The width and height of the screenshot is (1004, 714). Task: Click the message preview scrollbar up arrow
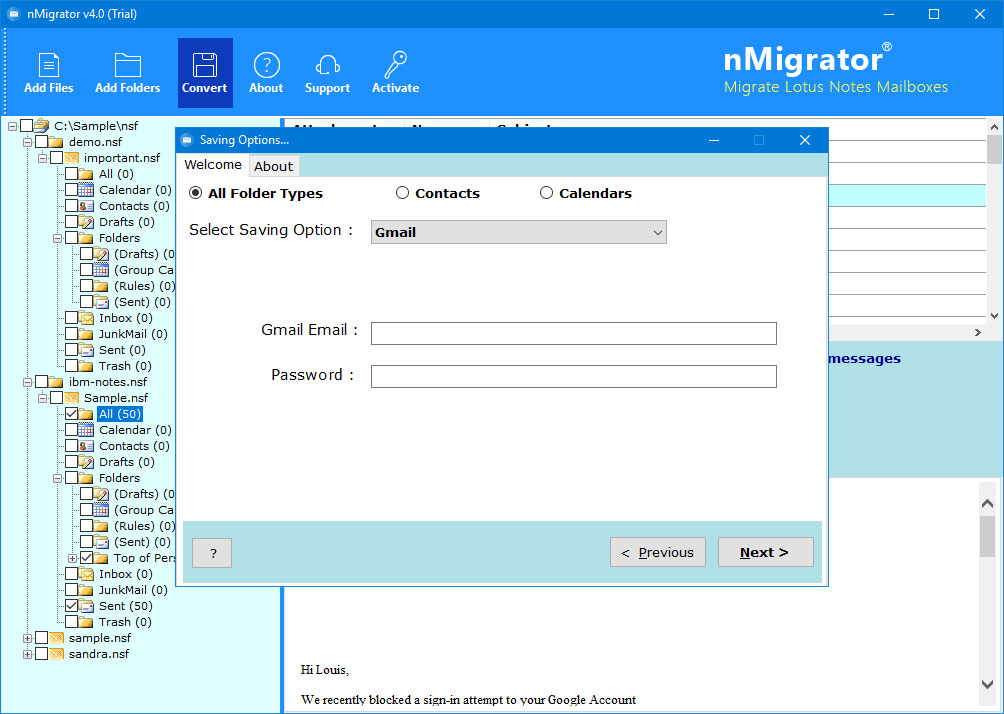click(x=987, y=504)
